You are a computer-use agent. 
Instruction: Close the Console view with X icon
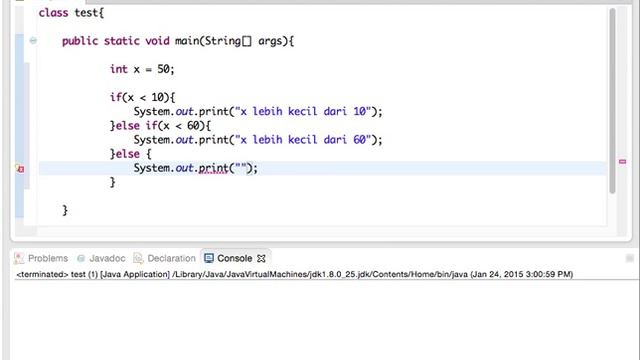point(261,258)
